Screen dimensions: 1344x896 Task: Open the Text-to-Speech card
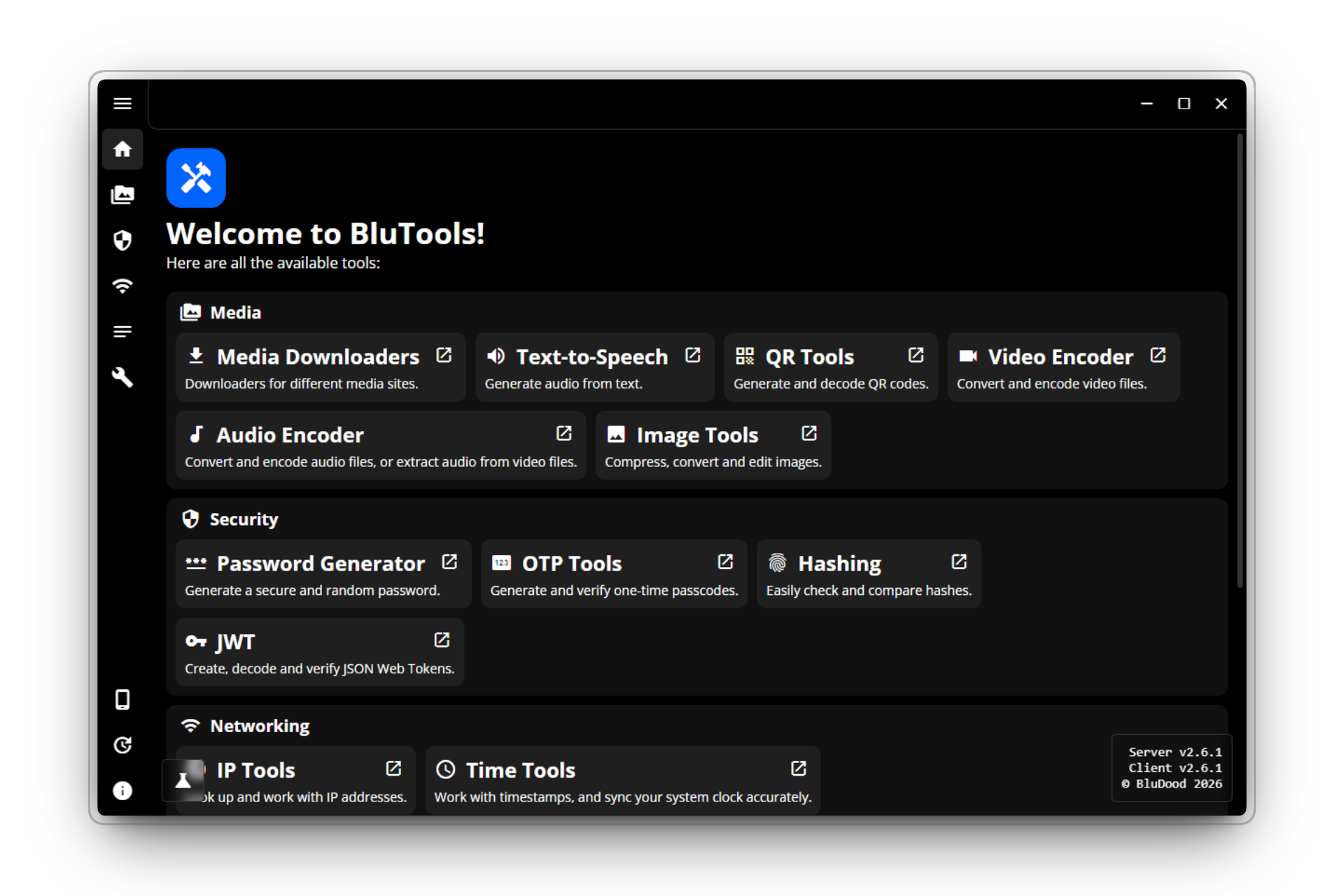pos(594,367)
